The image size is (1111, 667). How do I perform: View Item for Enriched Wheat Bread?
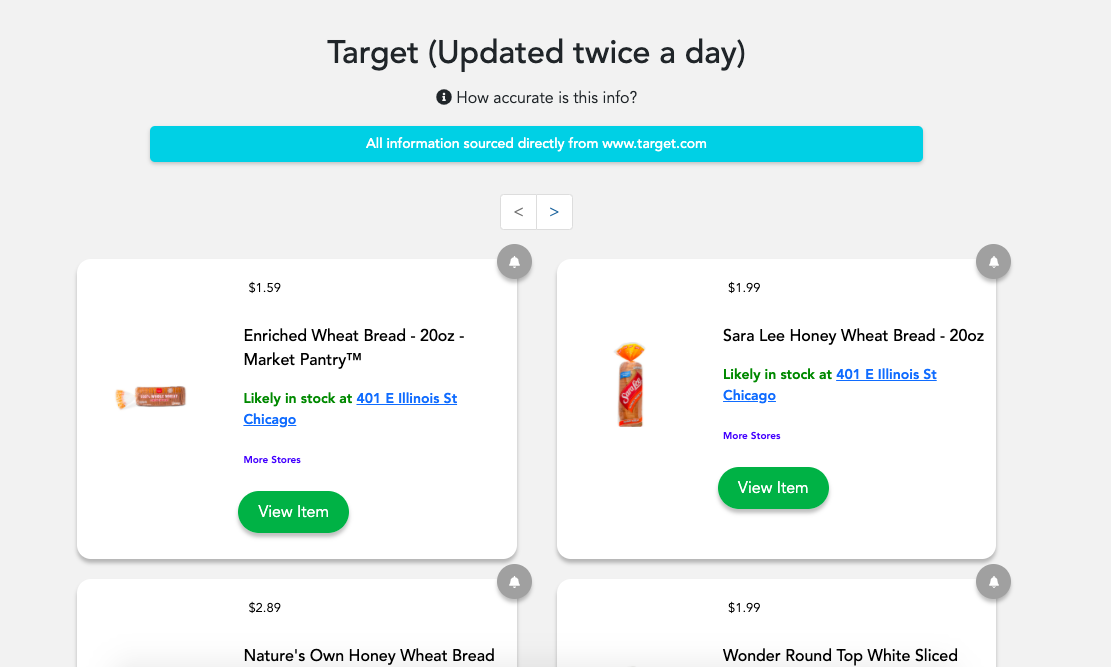pyautogui.click(x=293, y=511)
